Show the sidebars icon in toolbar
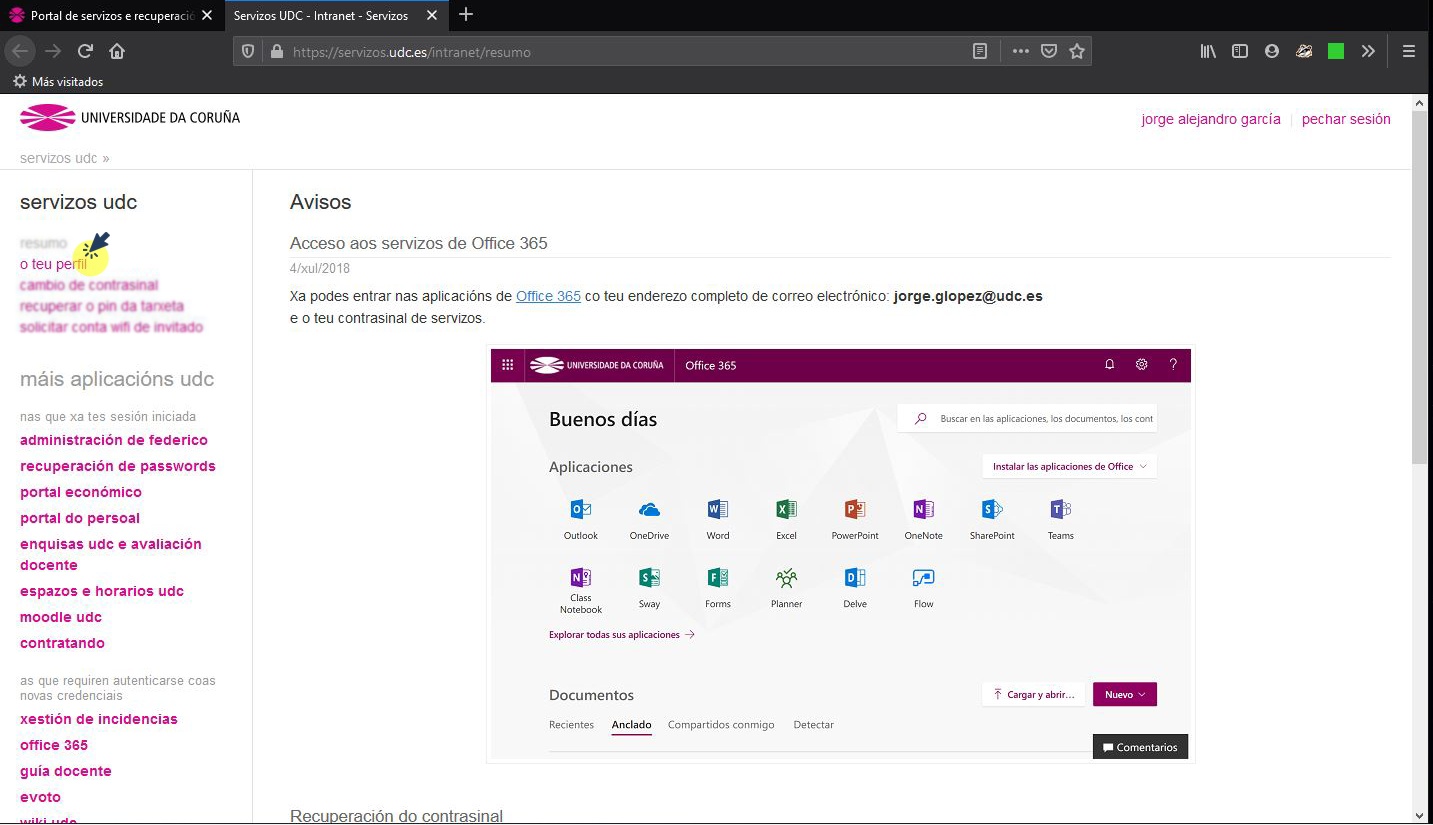The image size is (1433, 825). (1240, 51)
